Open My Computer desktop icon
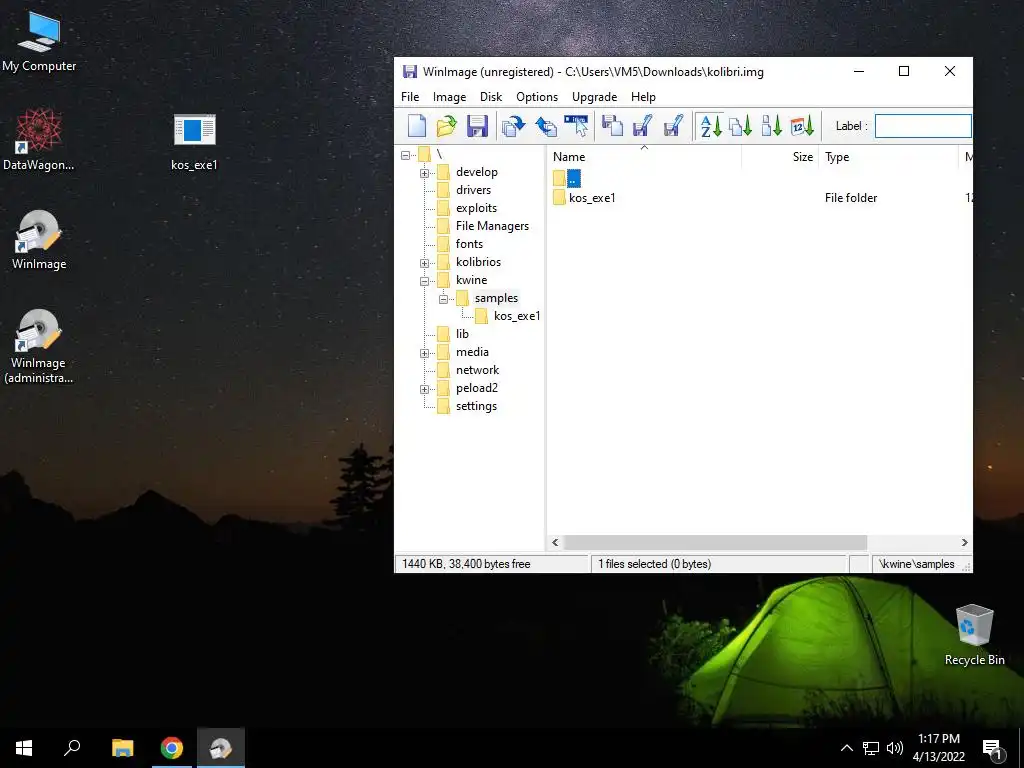 39,40
